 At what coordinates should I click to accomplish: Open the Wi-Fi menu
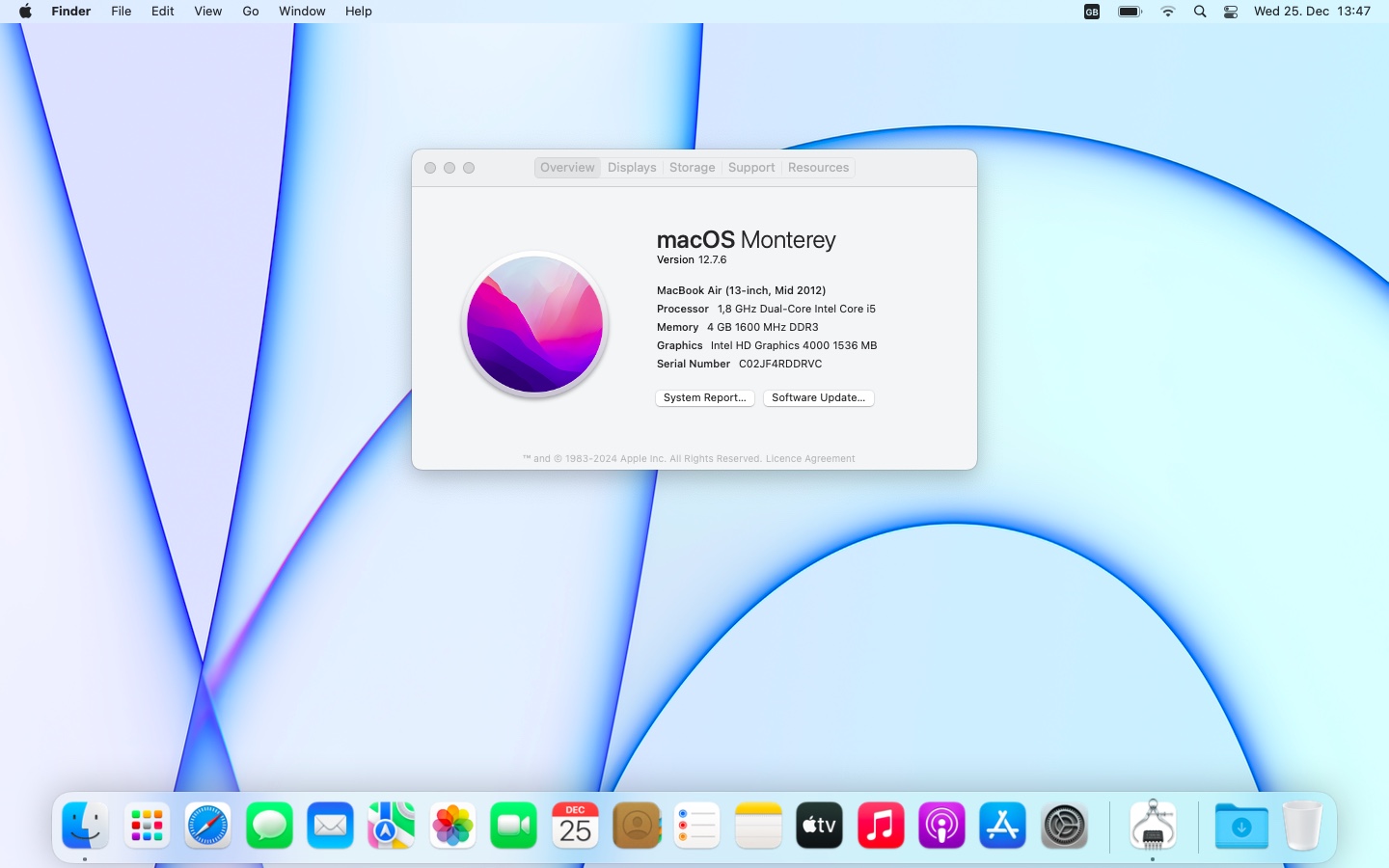tap(1168, 12)
